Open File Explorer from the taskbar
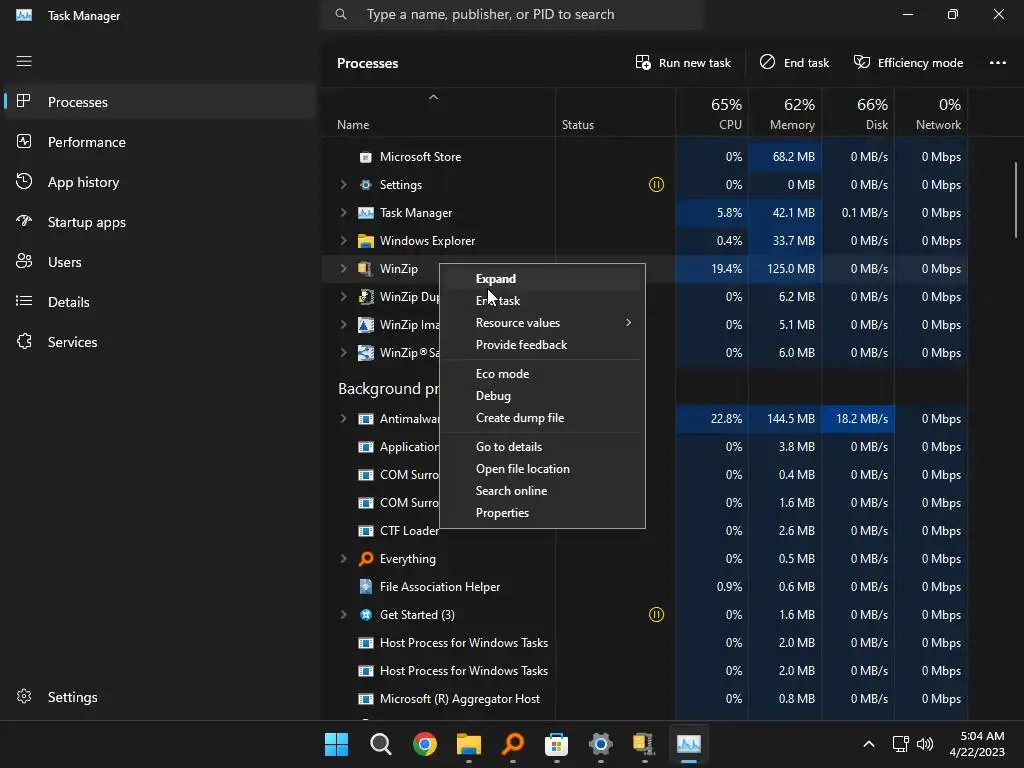Screen dimensions: 1024x768 469,744
